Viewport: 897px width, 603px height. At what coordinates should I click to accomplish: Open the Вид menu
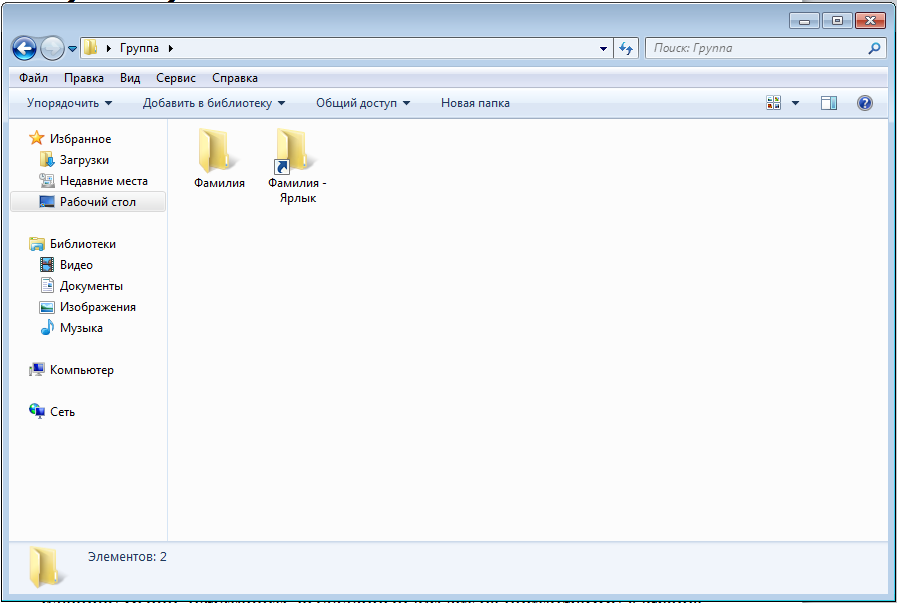[x=130, y=78]
